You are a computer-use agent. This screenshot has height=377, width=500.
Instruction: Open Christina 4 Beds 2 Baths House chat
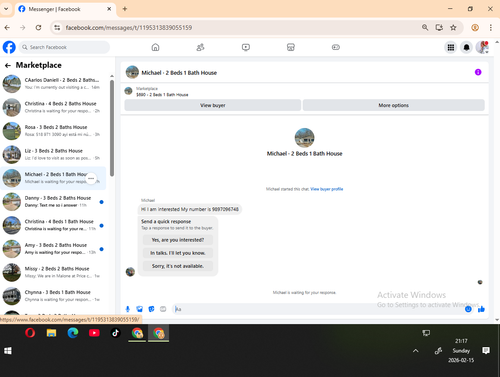click(53, 107)
